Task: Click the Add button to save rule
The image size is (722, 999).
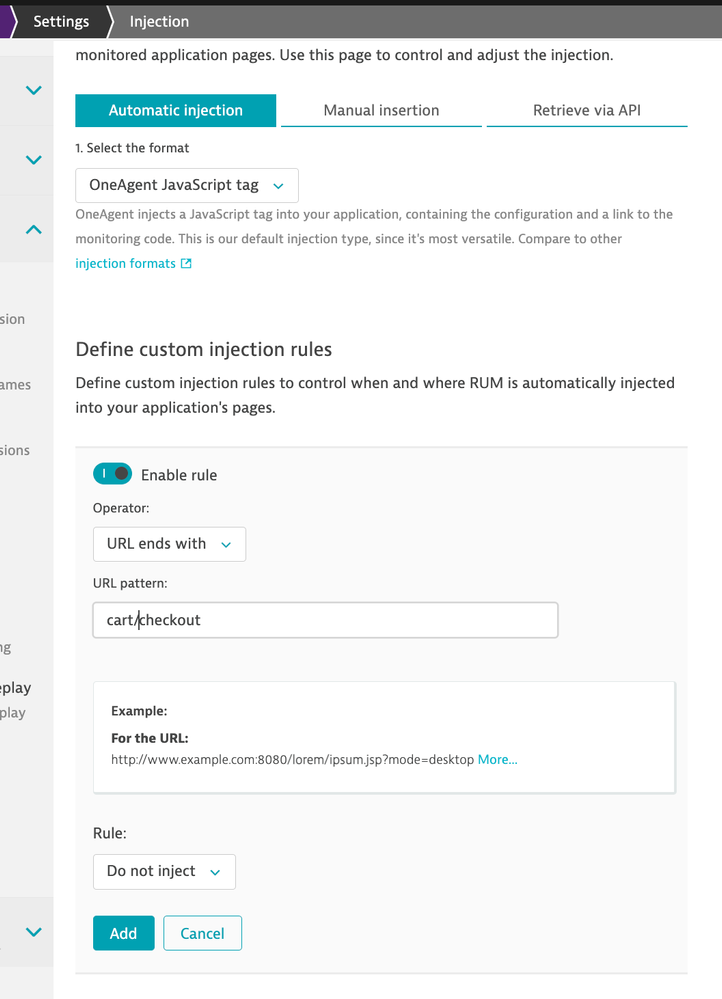Action: (x=123, y=933)
